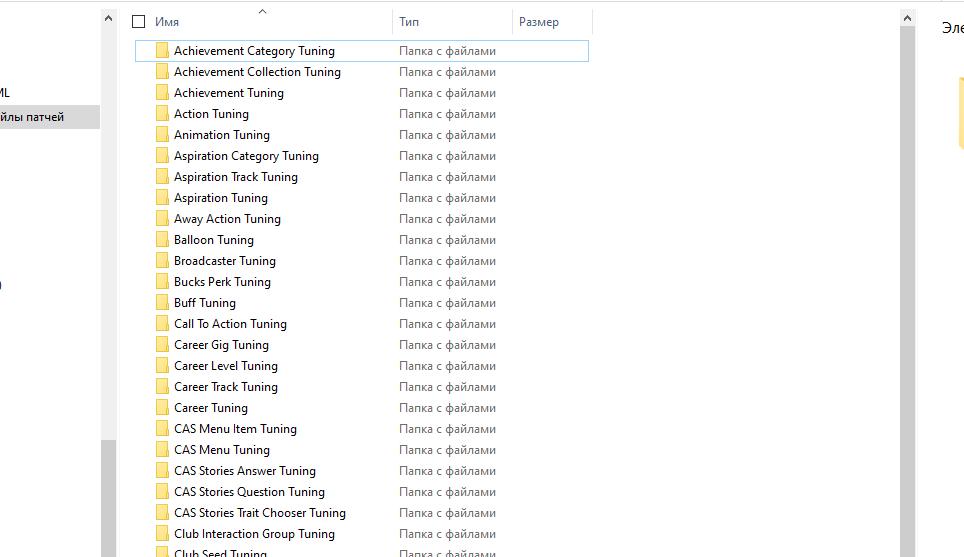Click the Aspiration Track Tuning folder icon
This screenshot has width=964, height=557.
162,177
